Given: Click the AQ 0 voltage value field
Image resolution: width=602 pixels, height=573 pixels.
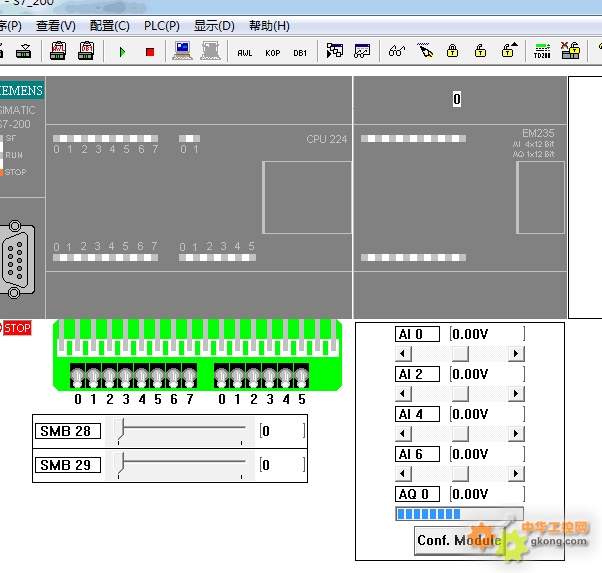Looking at the screenshot, I should 487,494.
